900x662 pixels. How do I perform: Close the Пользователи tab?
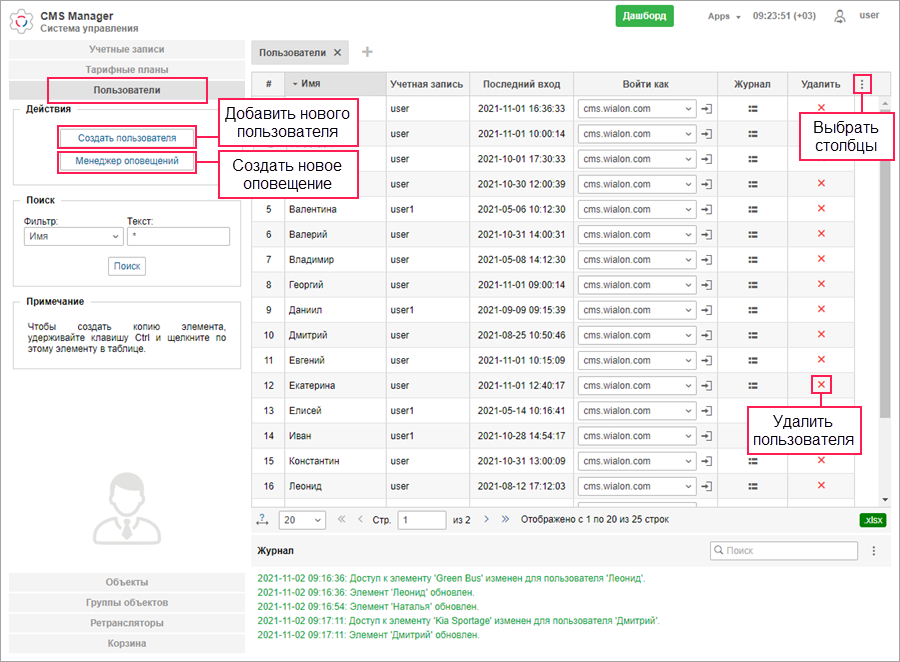(x=338, y=52)
